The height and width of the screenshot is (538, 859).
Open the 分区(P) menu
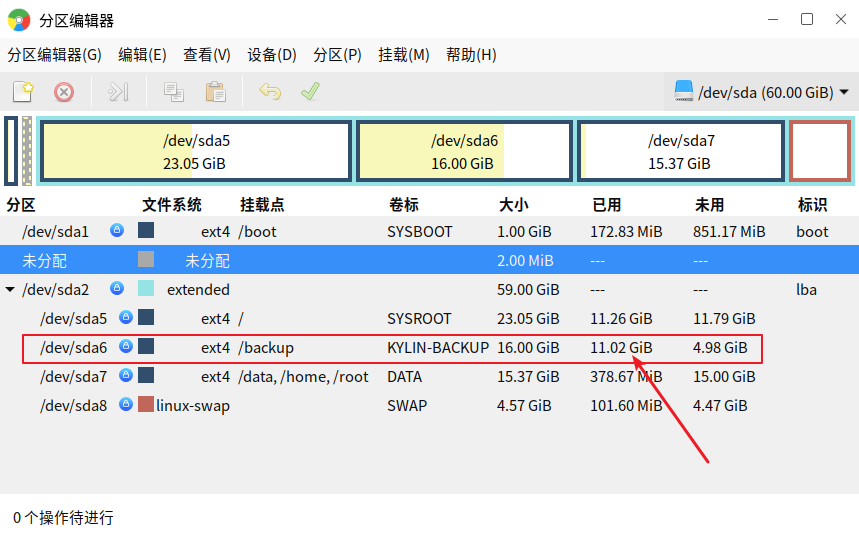click(337, 55)
